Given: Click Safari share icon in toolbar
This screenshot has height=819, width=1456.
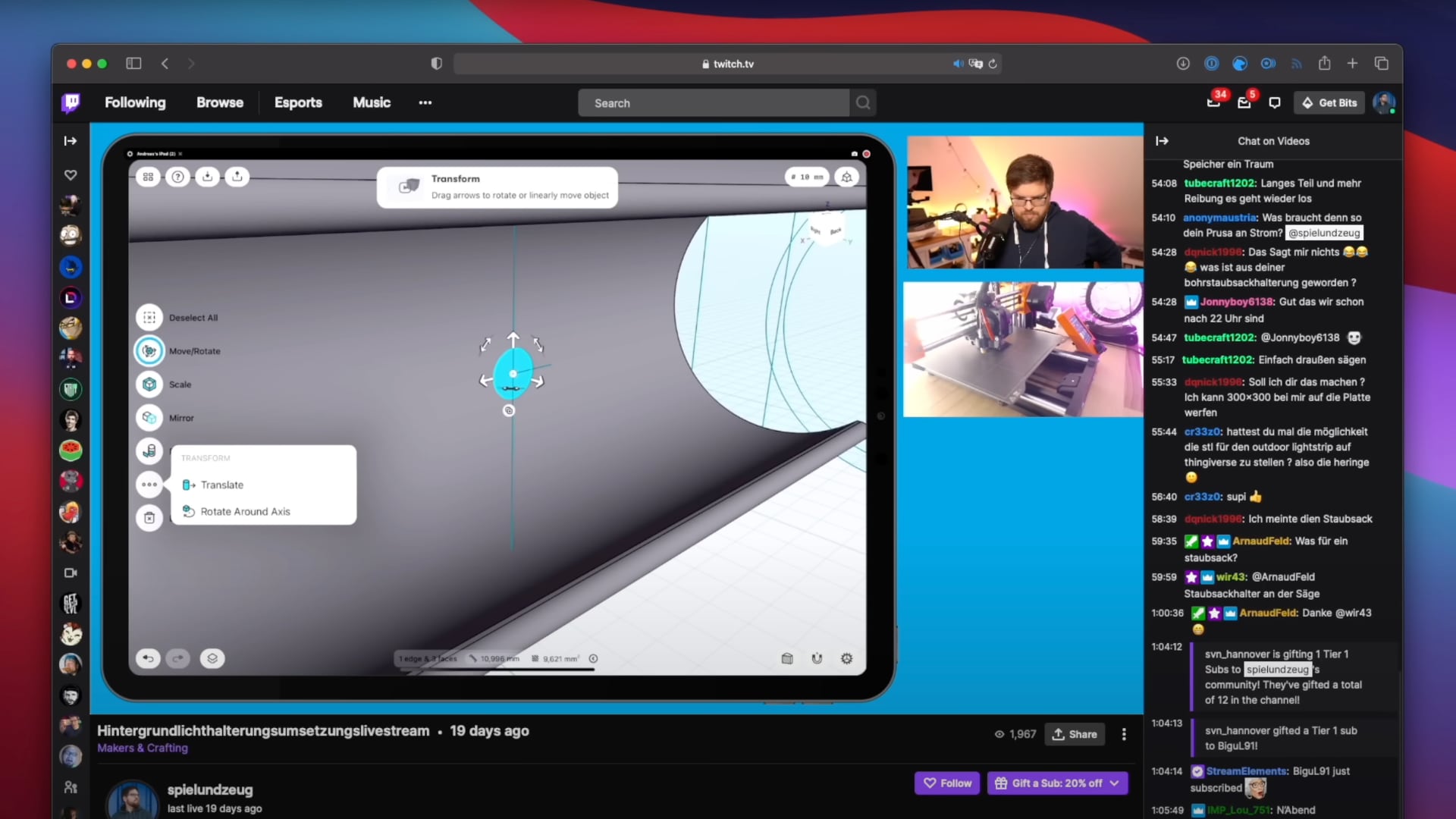Looking at the screenshot, I should (x=1324, y=64).
